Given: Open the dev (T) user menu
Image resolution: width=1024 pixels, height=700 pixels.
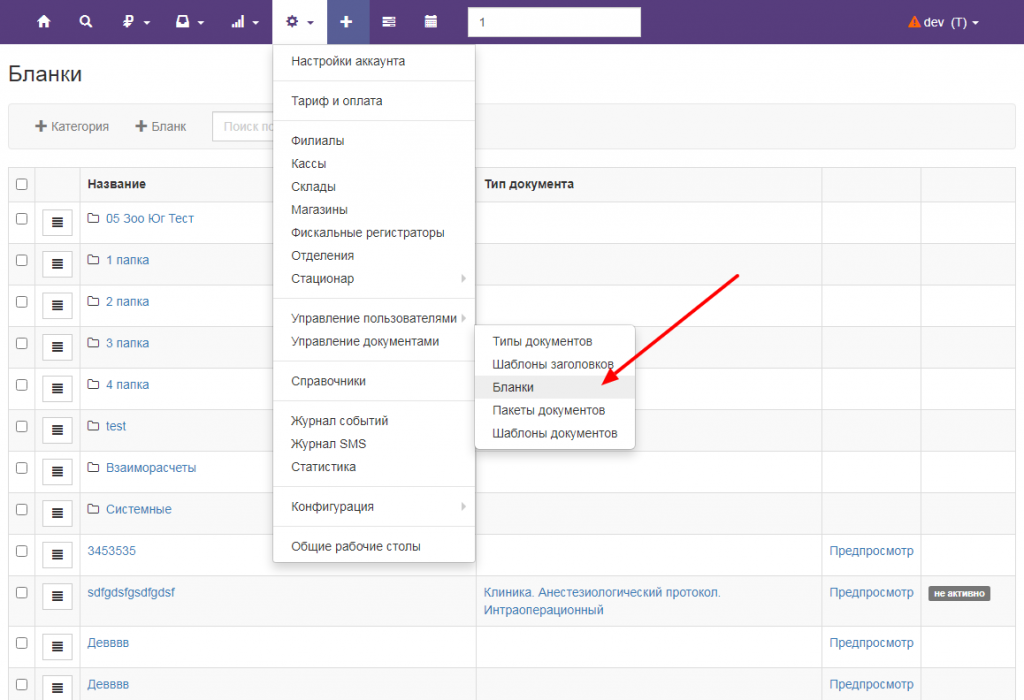Looking at the screenshot, I should click(943, 22).
